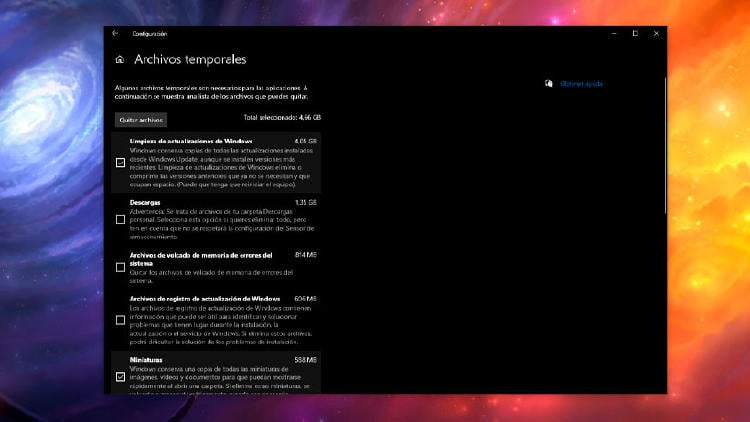
Task: Check the Descargas checkbox
Action: pyautogui.click(x=121, y=220)
